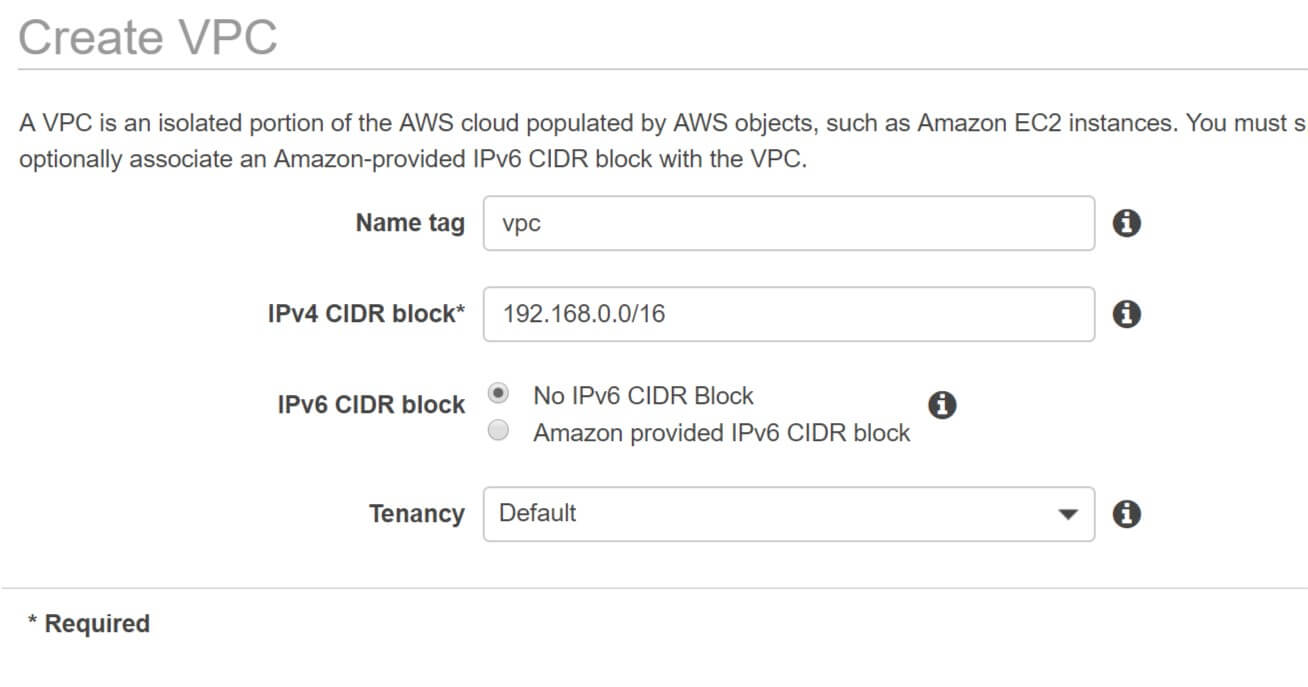Click the description line starting 'A VPC is an isolated'
The image size is (1308, 687).
pyautogui.click(x=663, y=124)
